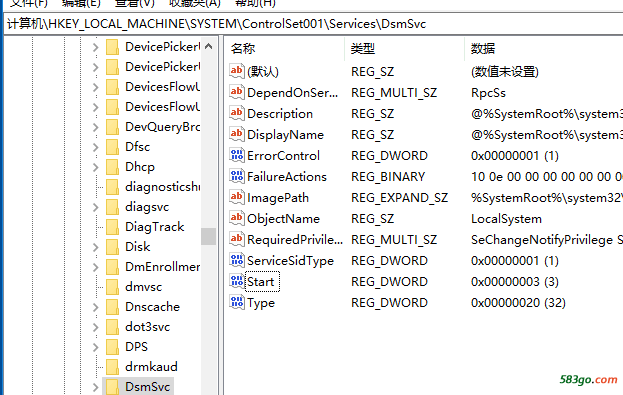Click the diagsvc folder icon

112,207
